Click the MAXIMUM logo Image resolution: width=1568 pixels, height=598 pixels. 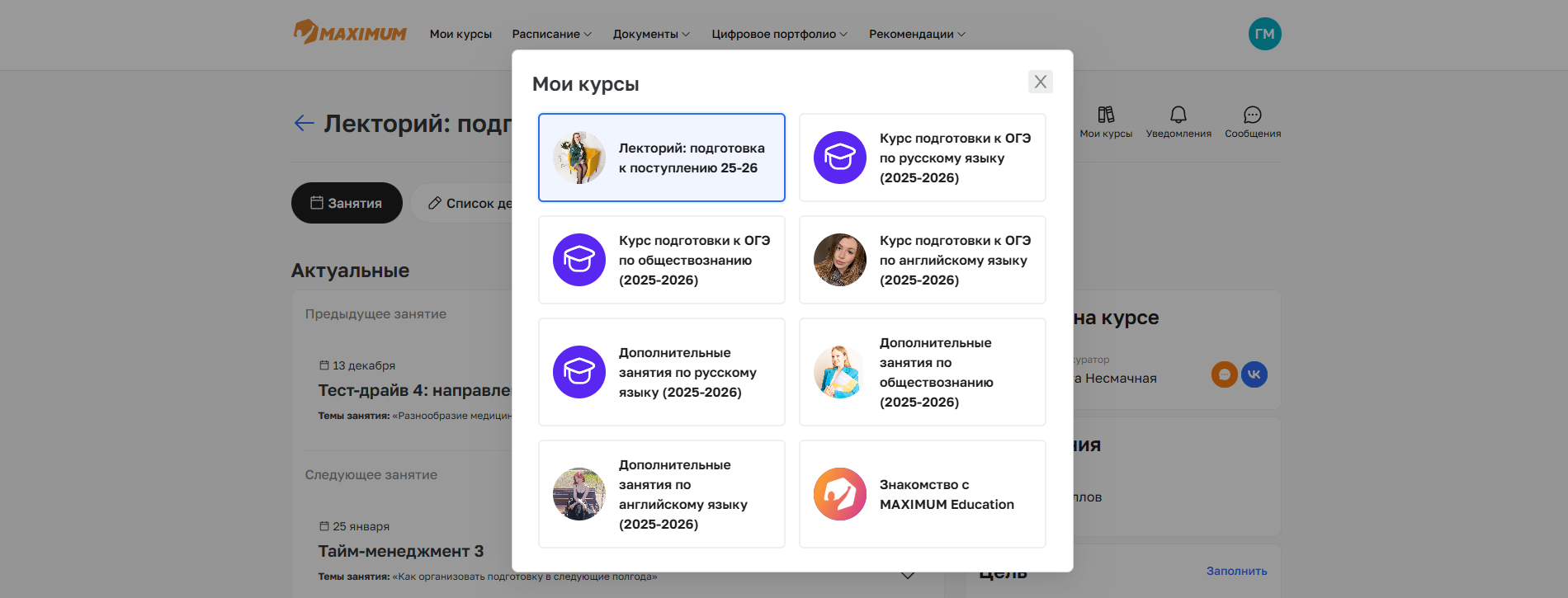pos(350,33)
